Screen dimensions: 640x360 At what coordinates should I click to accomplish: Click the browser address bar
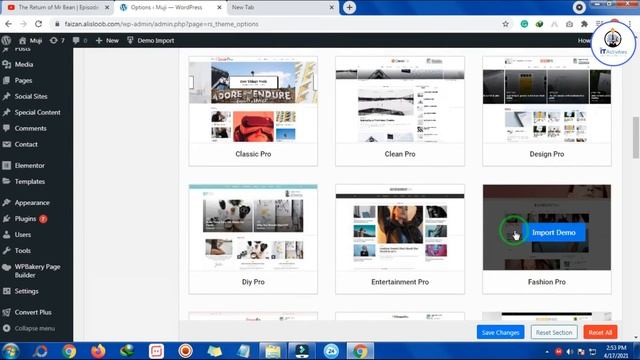click(278, 24)
